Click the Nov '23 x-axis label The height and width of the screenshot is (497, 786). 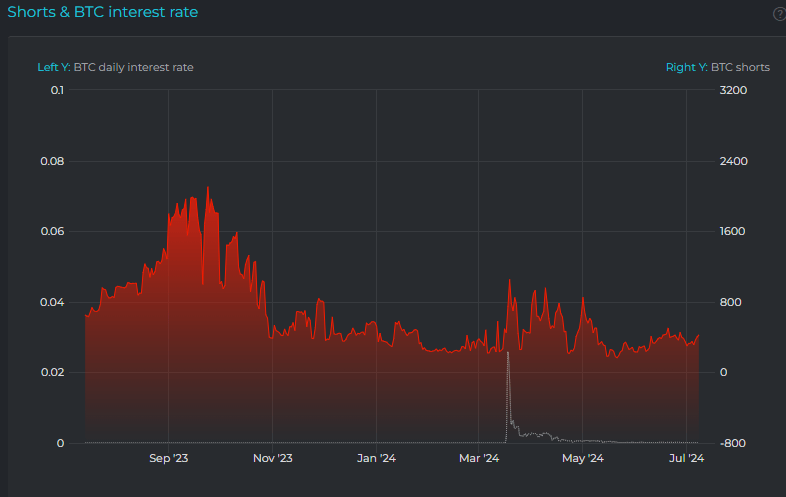[272, 459]
